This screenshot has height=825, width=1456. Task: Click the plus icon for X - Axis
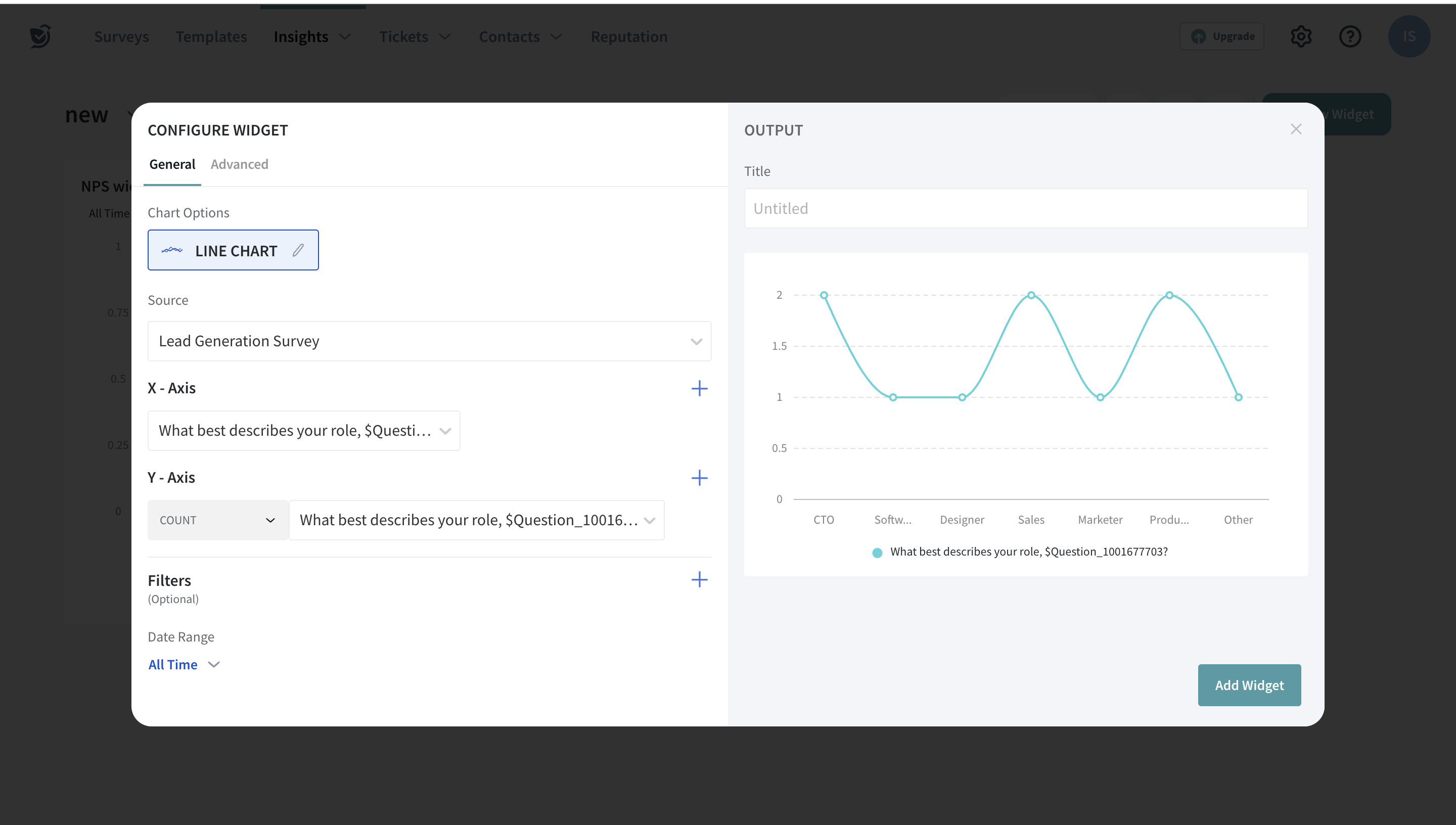coord(699,388)
